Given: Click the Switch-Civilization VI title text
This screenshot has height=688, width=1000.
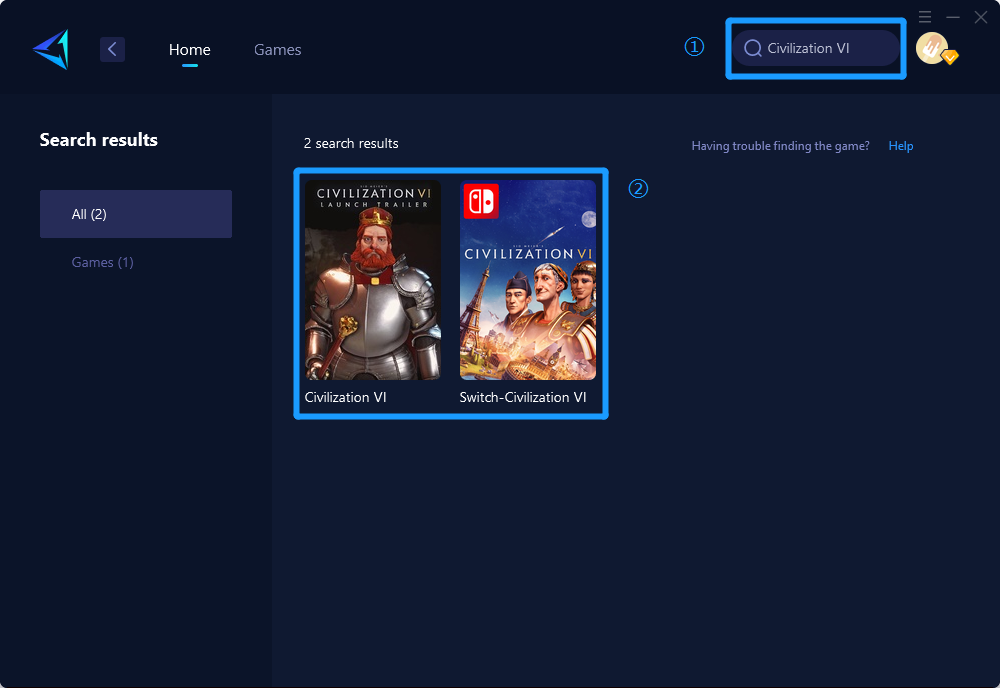Looking at the screenshot, I should click(522, 397).
